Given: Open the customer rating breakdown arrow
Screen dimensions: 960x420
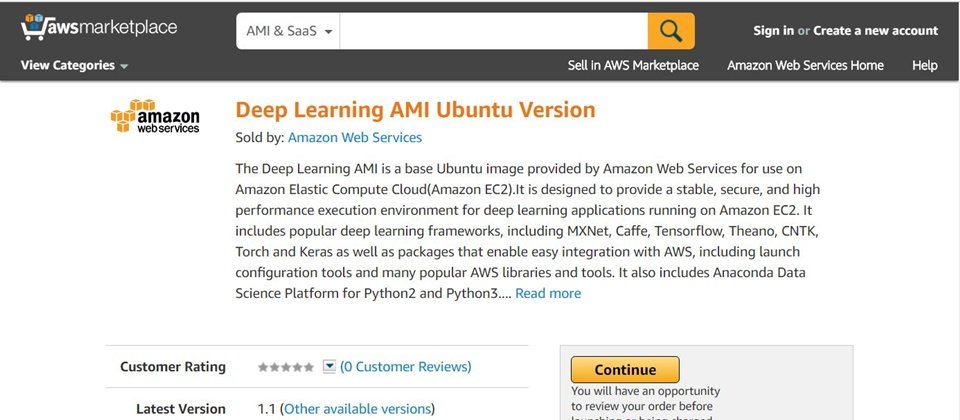Looking at the screenshot, I should point(329,367).
